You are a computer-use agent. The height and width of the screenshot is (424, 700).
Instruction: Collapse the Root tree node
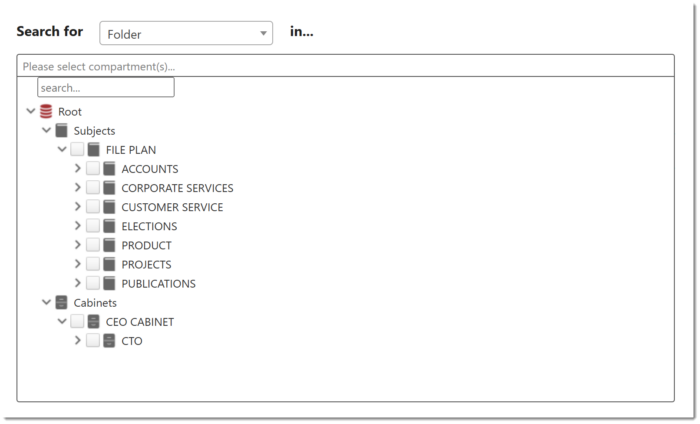pyautogui.click(x=30, y=111)
